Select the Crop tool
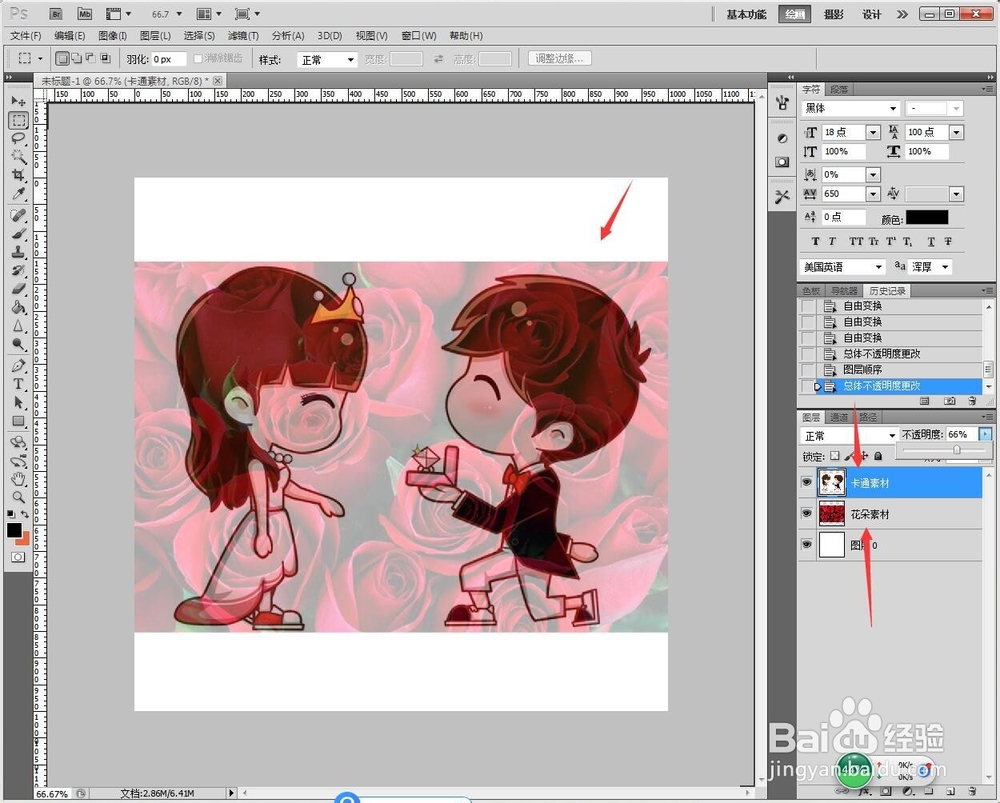1000x803 pixels. 18,175
